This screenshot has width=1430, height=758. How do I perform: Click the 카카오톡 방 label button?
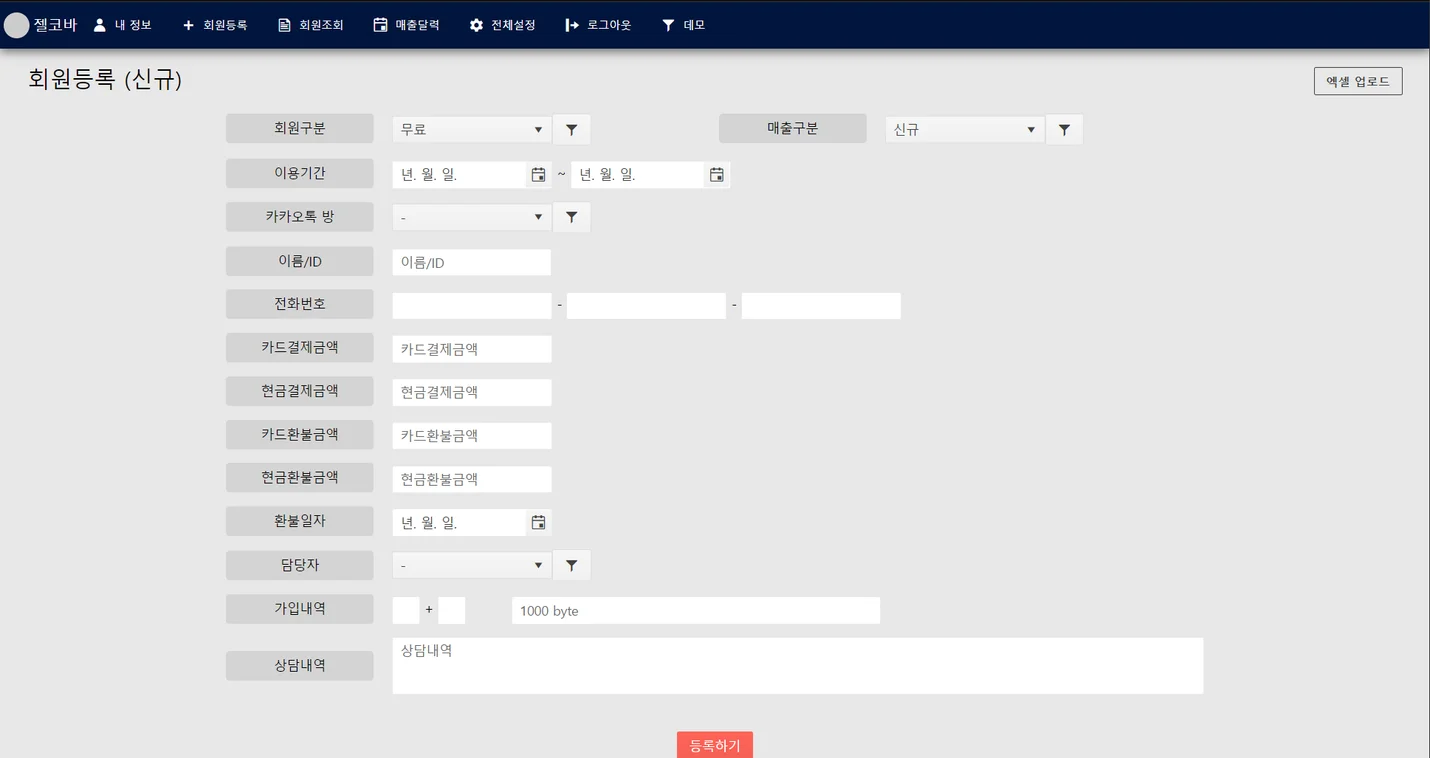tap(300, 216)
